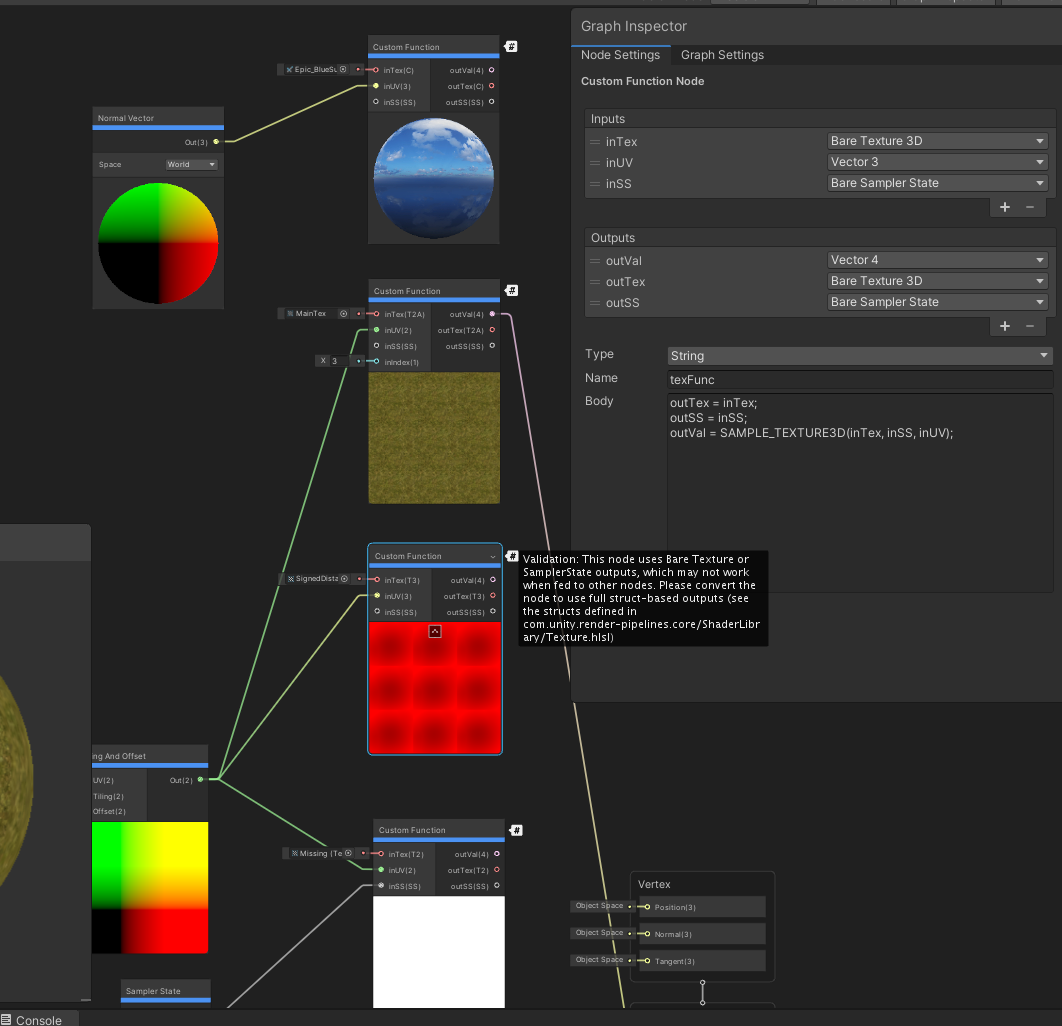Click the outTex(T3) output port label
Image resolution: width=1062 pixels, height=1026 pixels.
[x=464, y=596]
